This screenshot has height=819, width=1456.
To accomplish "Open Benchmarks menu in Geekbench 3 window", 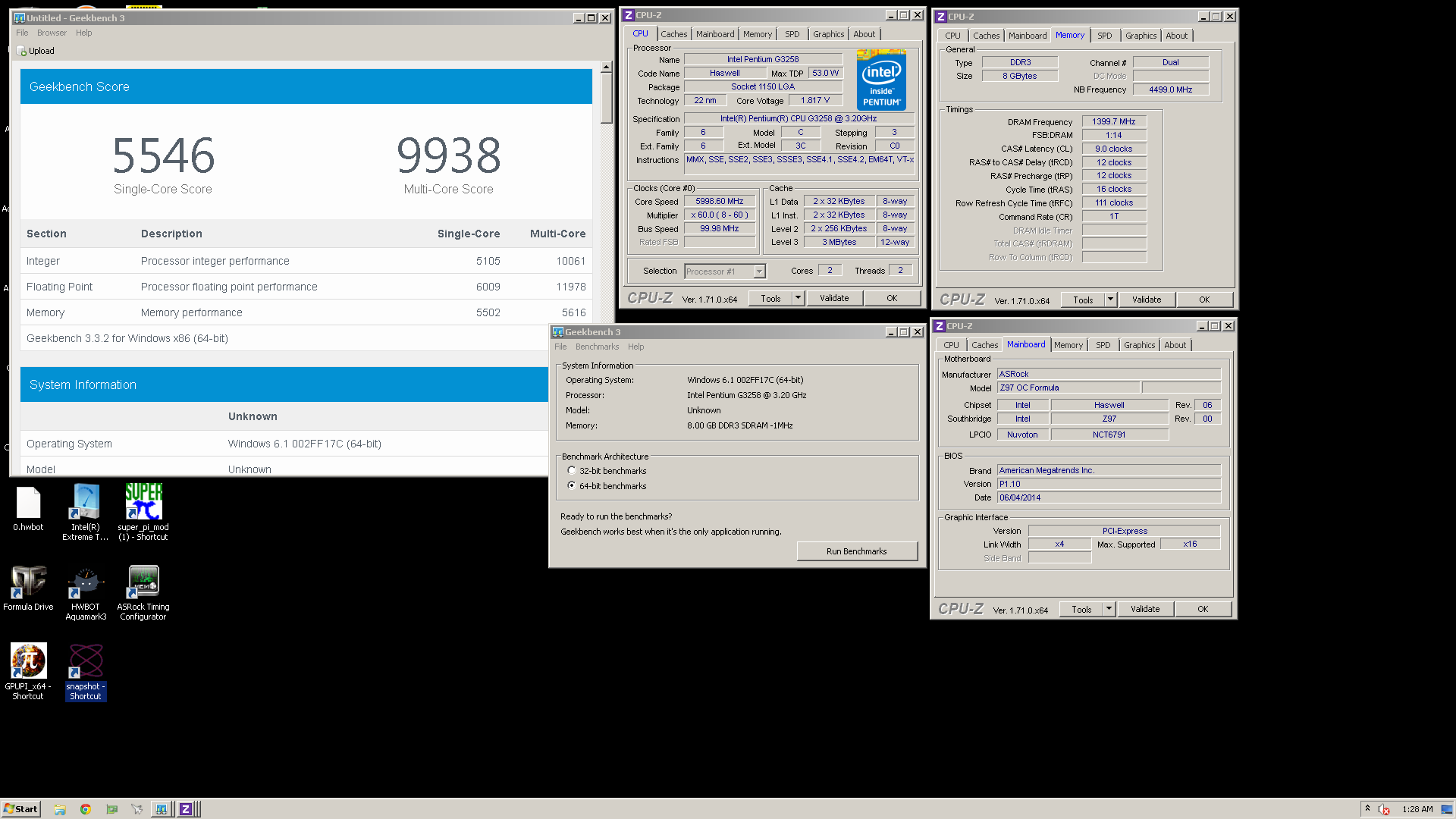I will (597, 347).
